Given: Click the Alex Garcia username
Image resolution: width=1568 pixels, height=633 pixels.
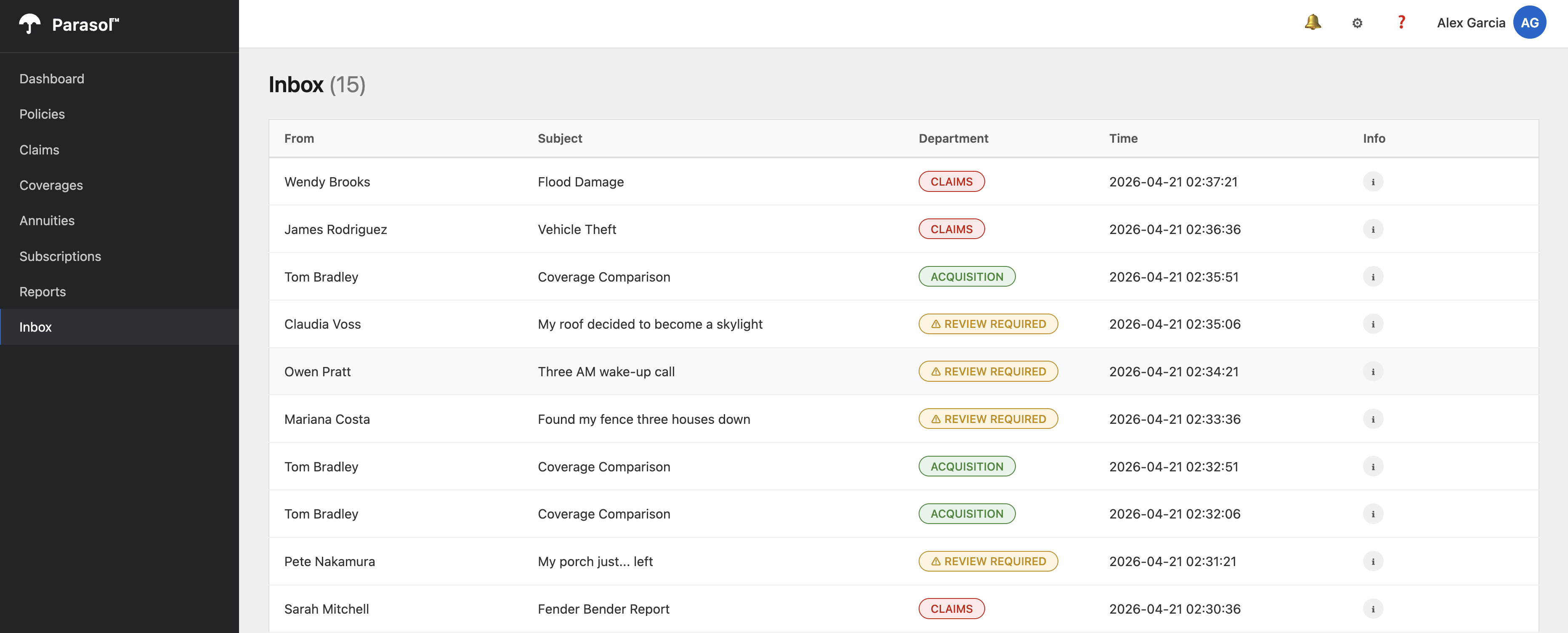Looking at the screenshot, I should [1471, 23].
